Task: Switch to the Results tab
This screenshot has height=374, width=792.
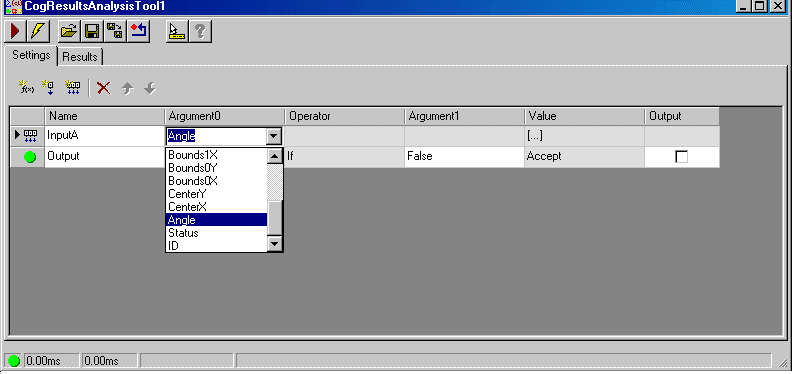Action: click(80, 57)
